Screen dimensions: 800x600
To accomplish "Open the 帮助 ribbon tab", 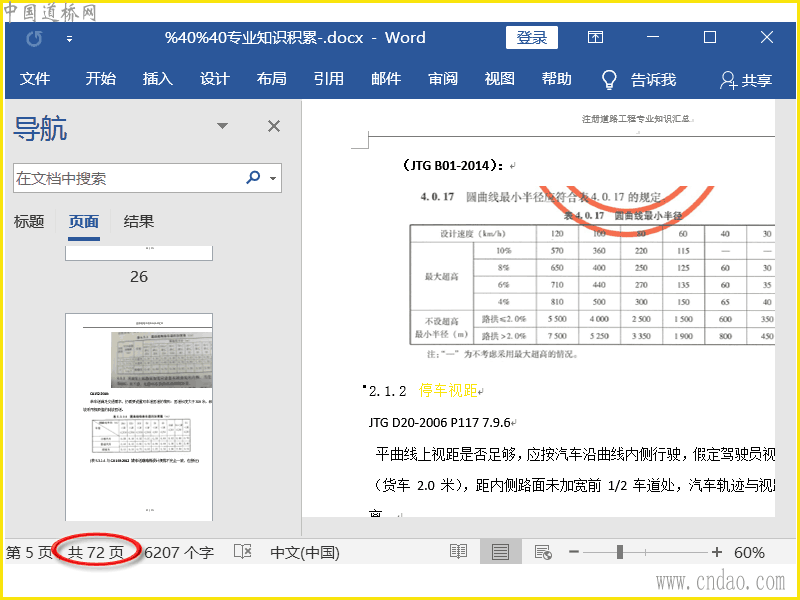I will point(557,79).
